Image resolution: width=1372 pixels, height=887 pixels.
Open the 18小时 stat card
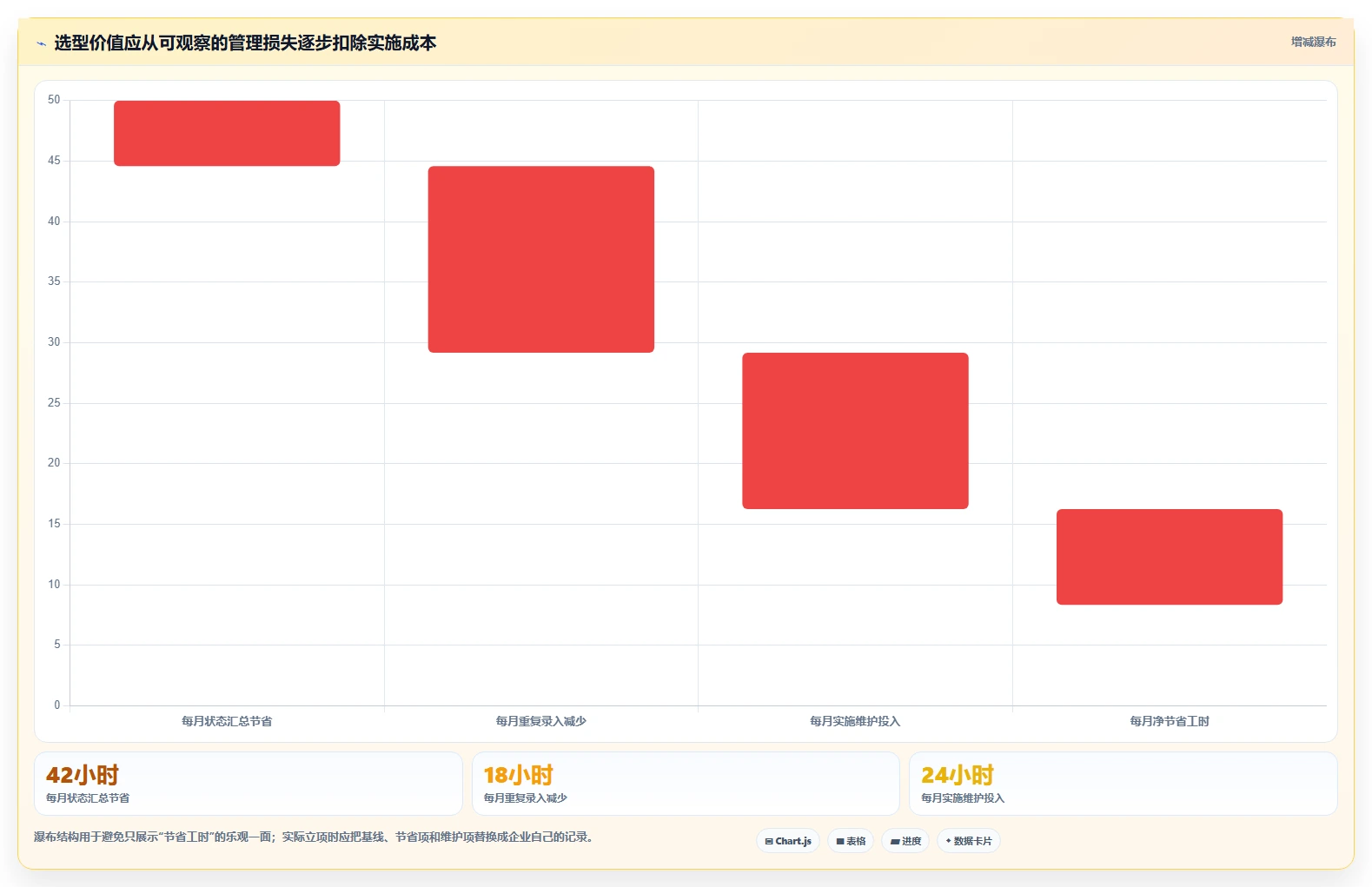686,784
